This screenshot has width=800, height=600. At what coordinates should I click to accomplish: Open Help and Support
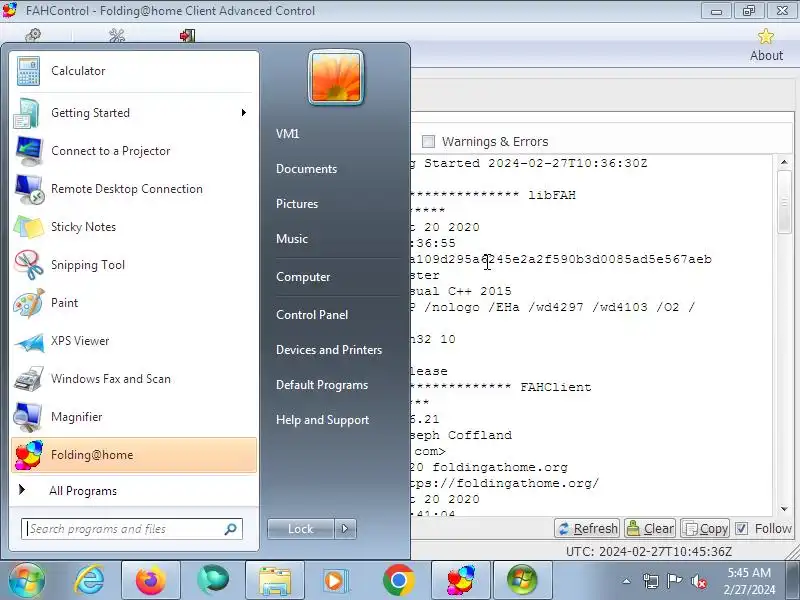coord(322,420)
